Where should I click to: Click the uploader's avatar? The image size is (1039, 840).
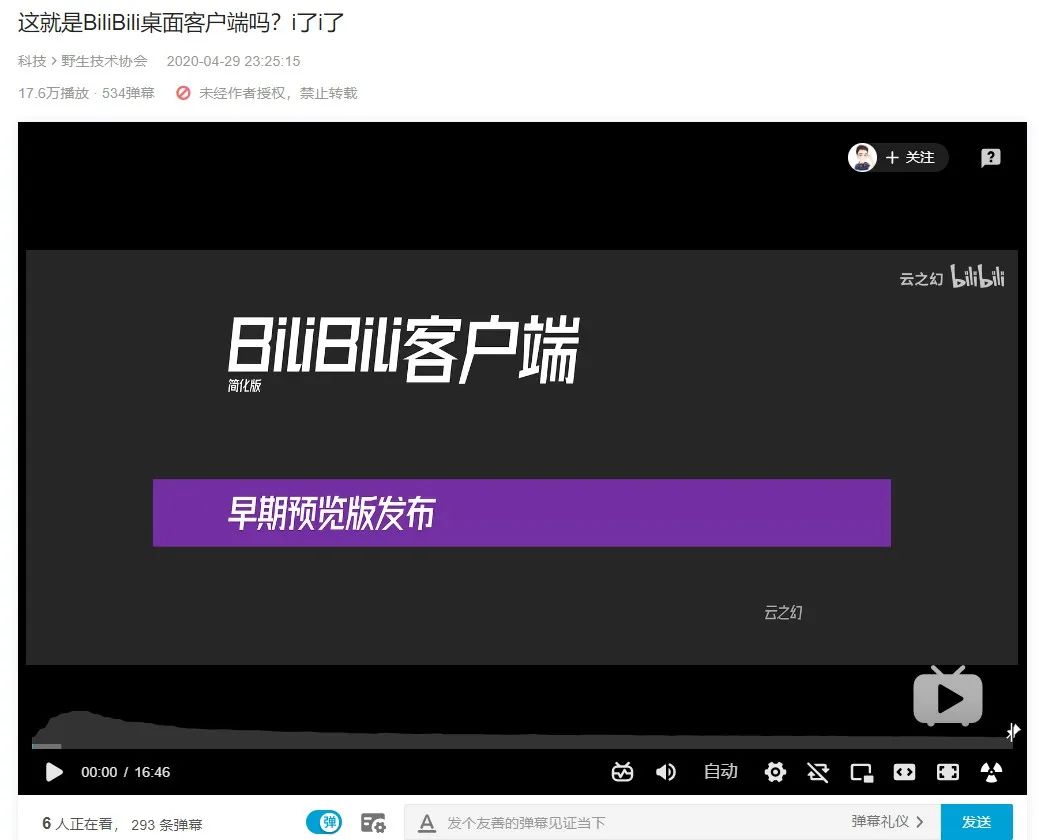[862, 157]
